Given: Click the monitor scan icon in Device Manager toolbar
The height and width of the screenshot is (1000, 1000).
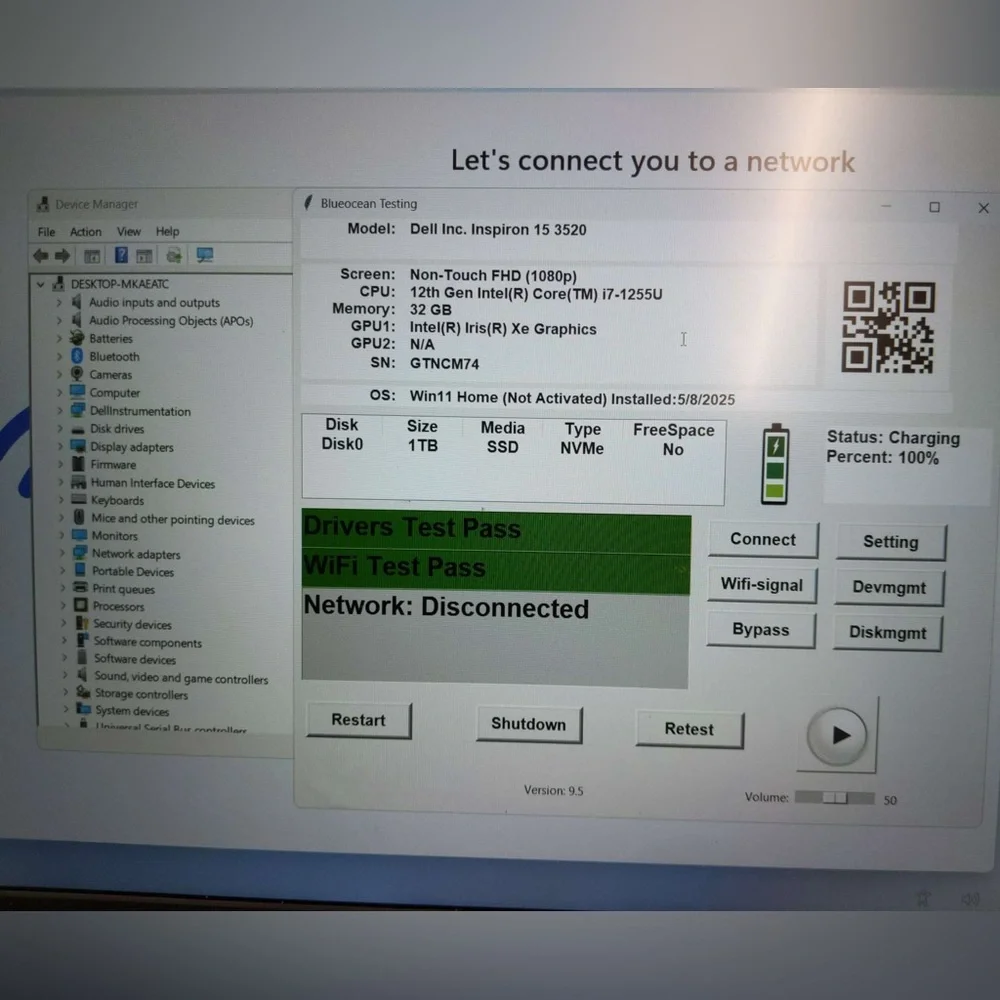Looking at the screenshot, I should point(205,256).
